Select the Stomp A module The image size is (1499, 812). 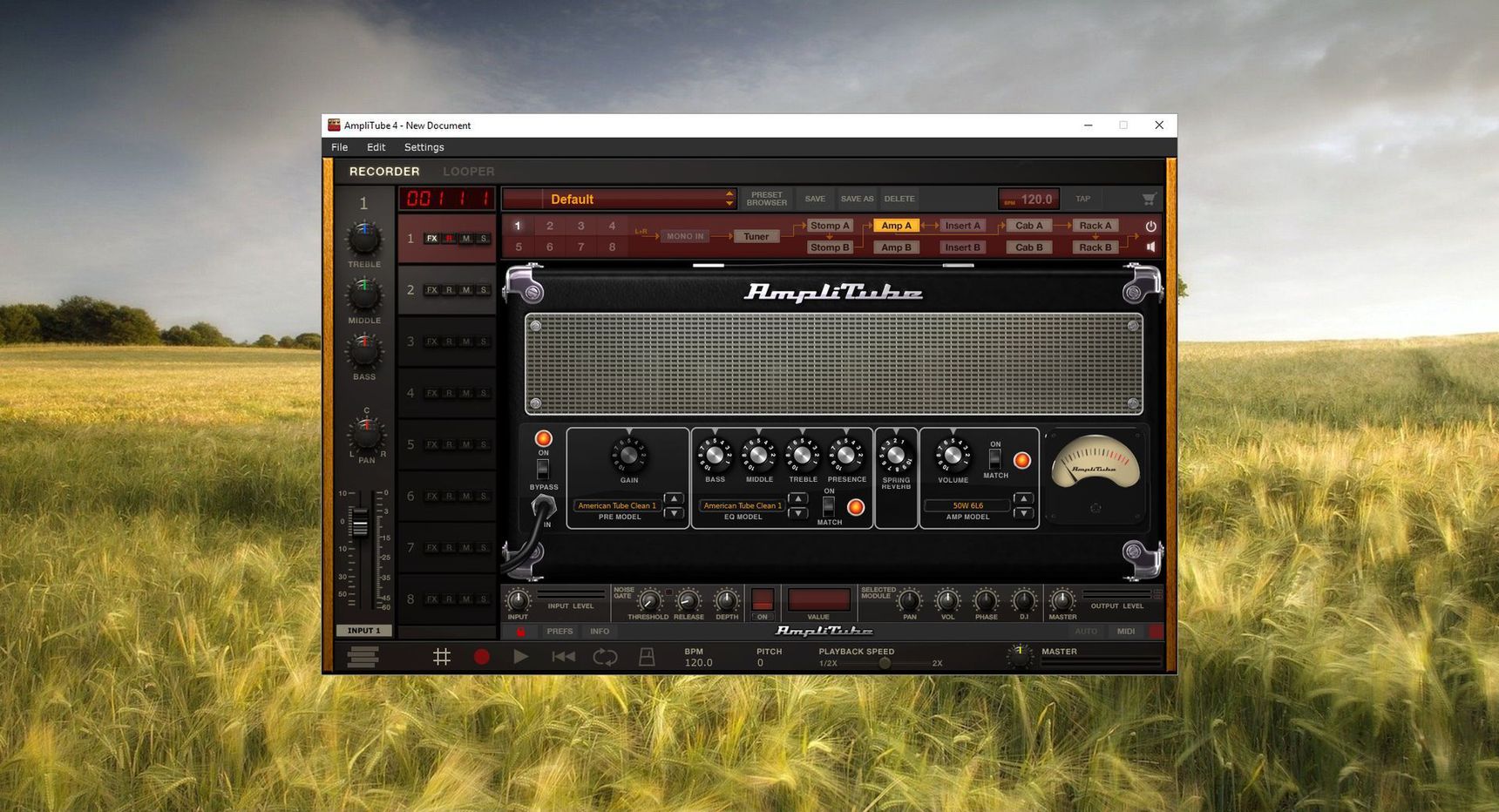click(830, 226)
